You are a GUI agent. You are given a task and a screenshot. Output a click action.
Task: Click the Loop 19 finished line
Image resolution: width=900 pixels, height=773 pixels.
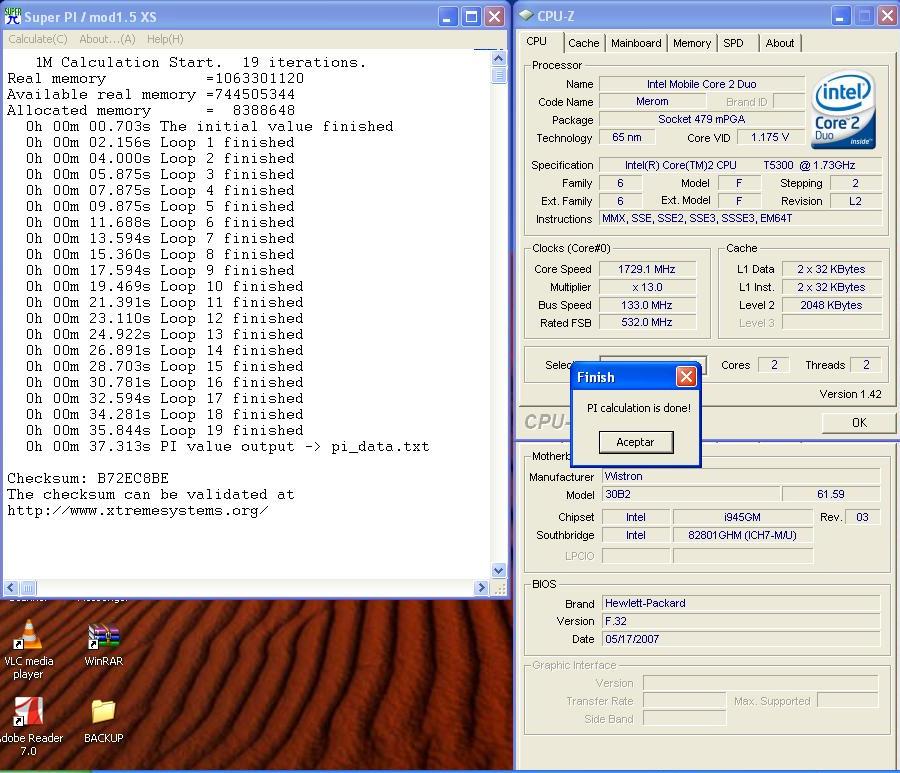coord(164,430)
